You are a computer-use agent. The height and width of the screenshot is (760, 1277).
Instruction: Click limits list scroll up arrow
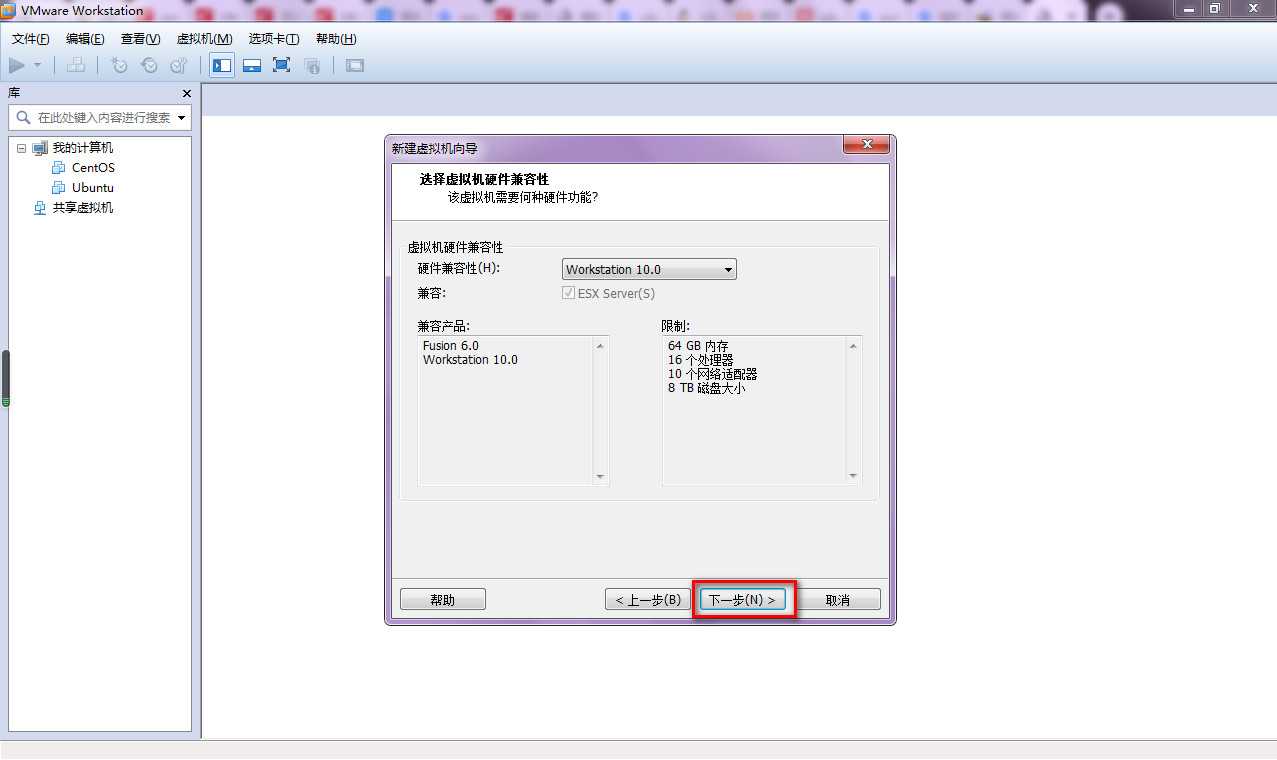coord(853,346)
